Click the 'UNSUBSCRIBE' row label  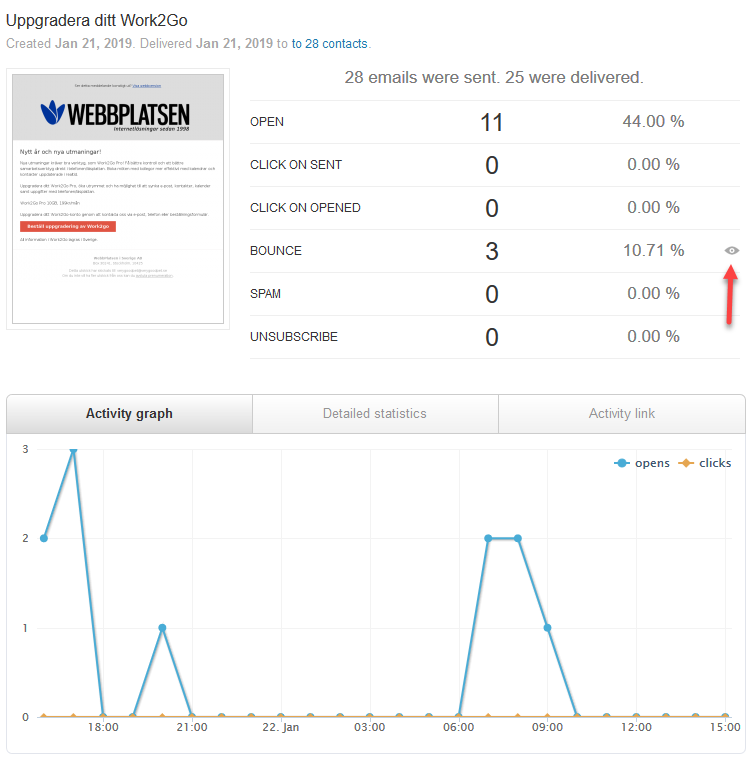(293, 336)
